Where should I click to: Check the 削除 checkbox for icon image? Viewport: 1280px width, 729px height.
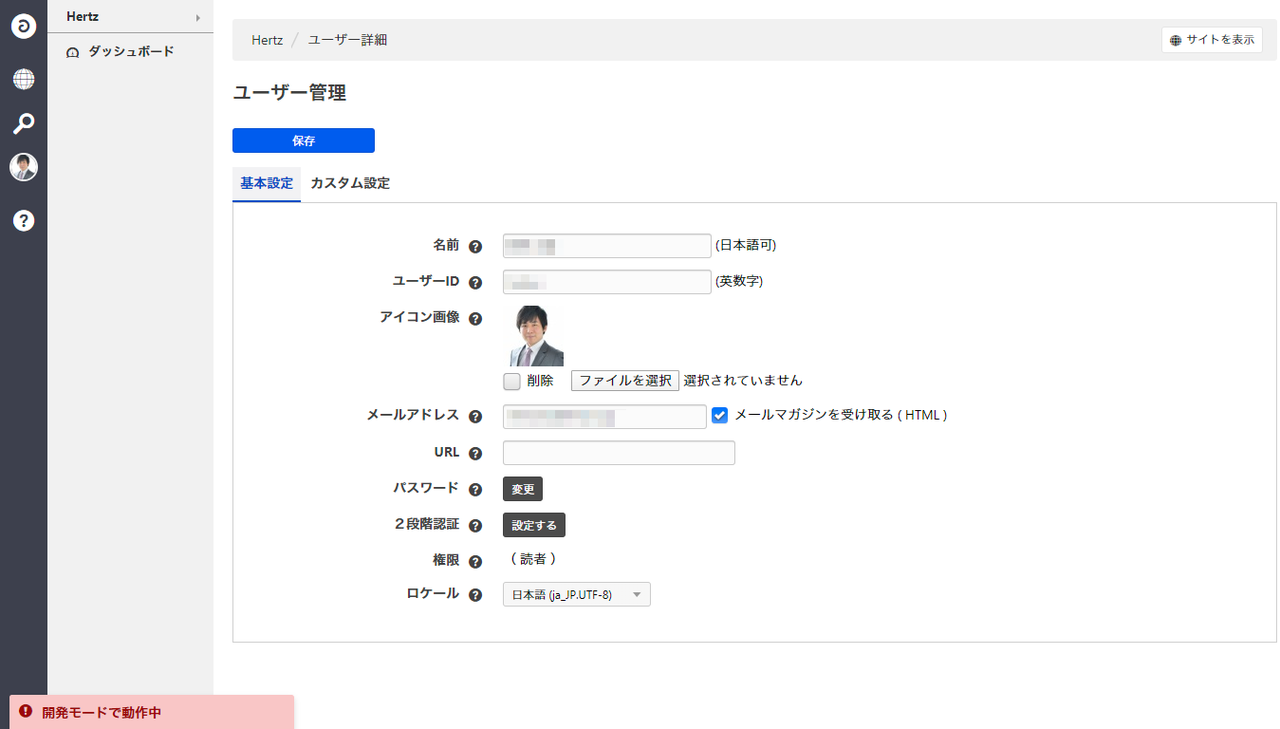[512, 381]
